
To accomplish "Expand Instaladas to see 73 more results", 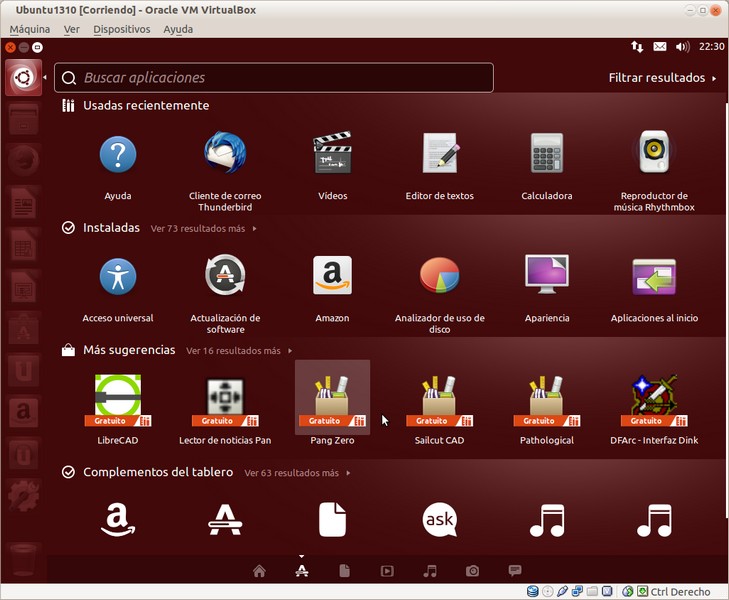I will [x=202, y=229].
